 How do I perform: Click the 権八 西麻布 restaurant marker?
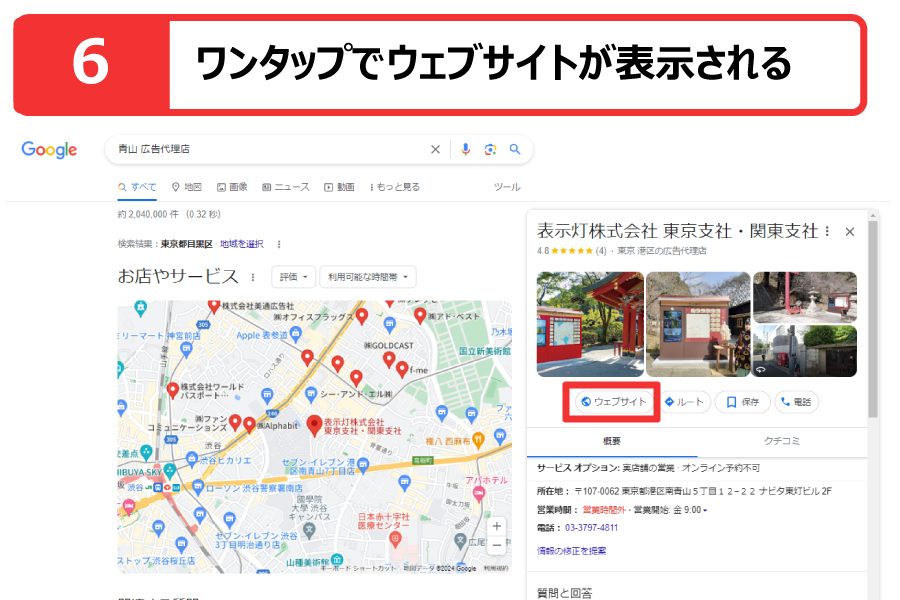(478, 440)
